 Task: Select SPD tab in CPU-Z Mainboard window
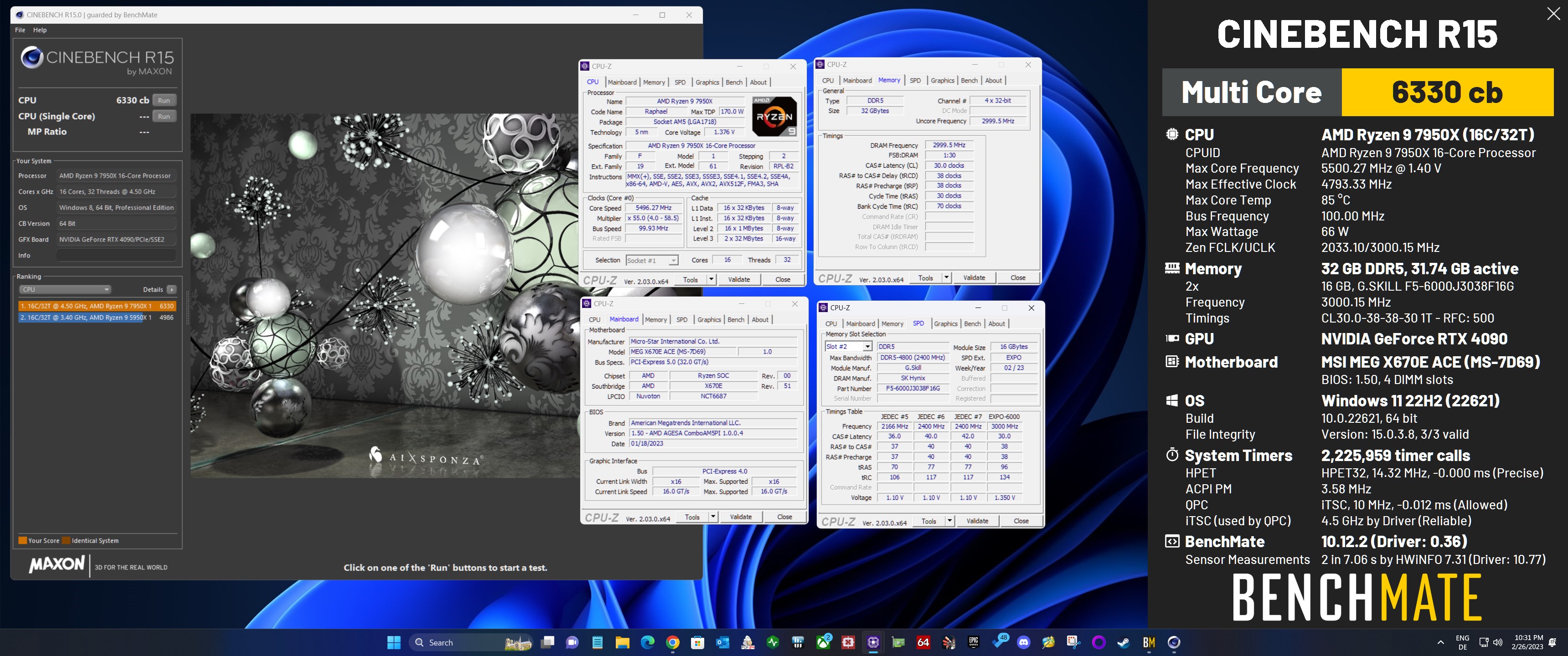(x=682, y=319)
